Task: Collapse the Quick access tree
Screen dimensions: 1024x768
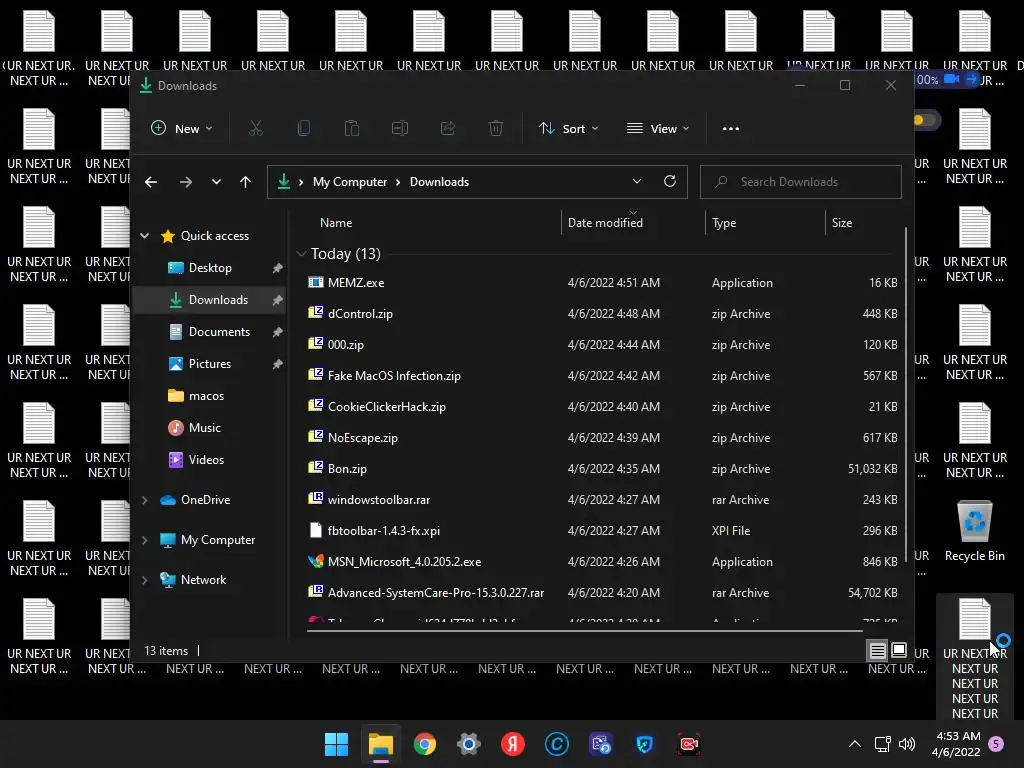Action: (x=144, y=236)
